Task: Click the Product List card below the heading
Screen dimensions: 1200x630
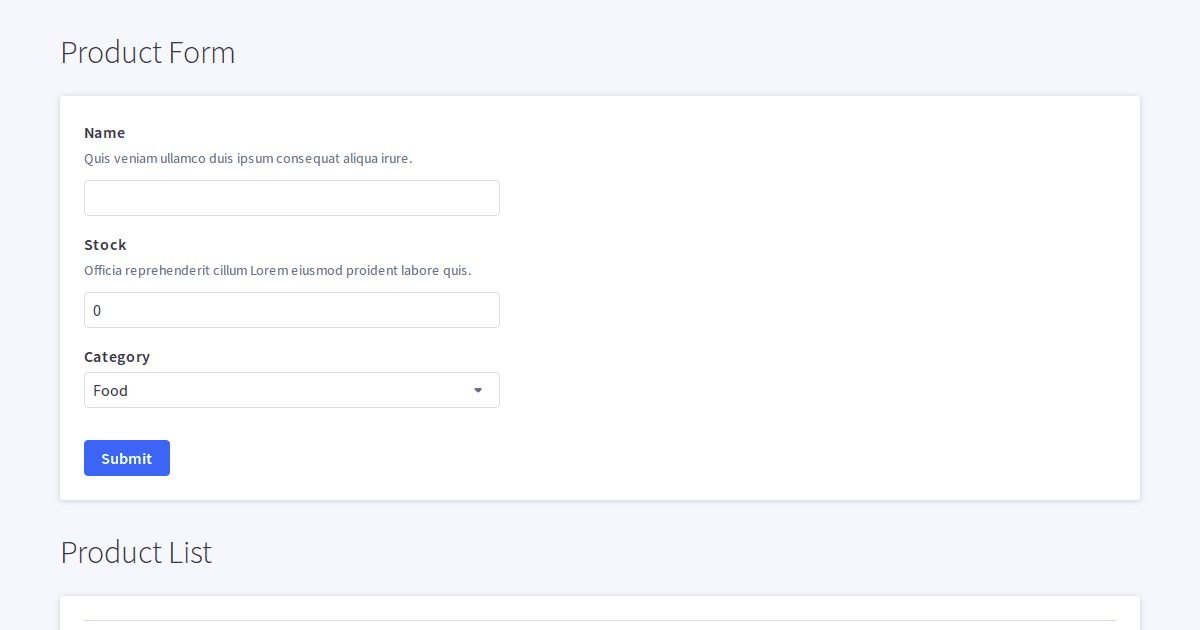Action: 600,615
